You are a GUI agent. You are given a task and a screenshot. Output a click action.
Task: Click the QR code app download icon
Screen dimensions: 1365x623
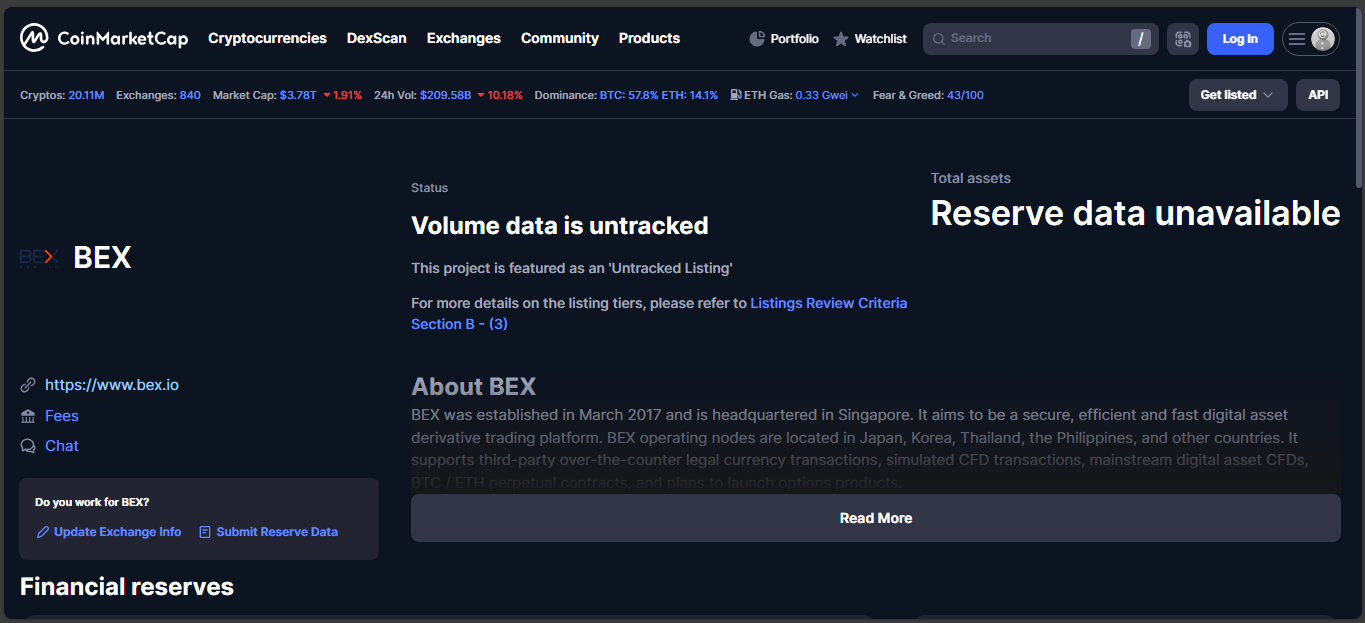click(1183, 39)
